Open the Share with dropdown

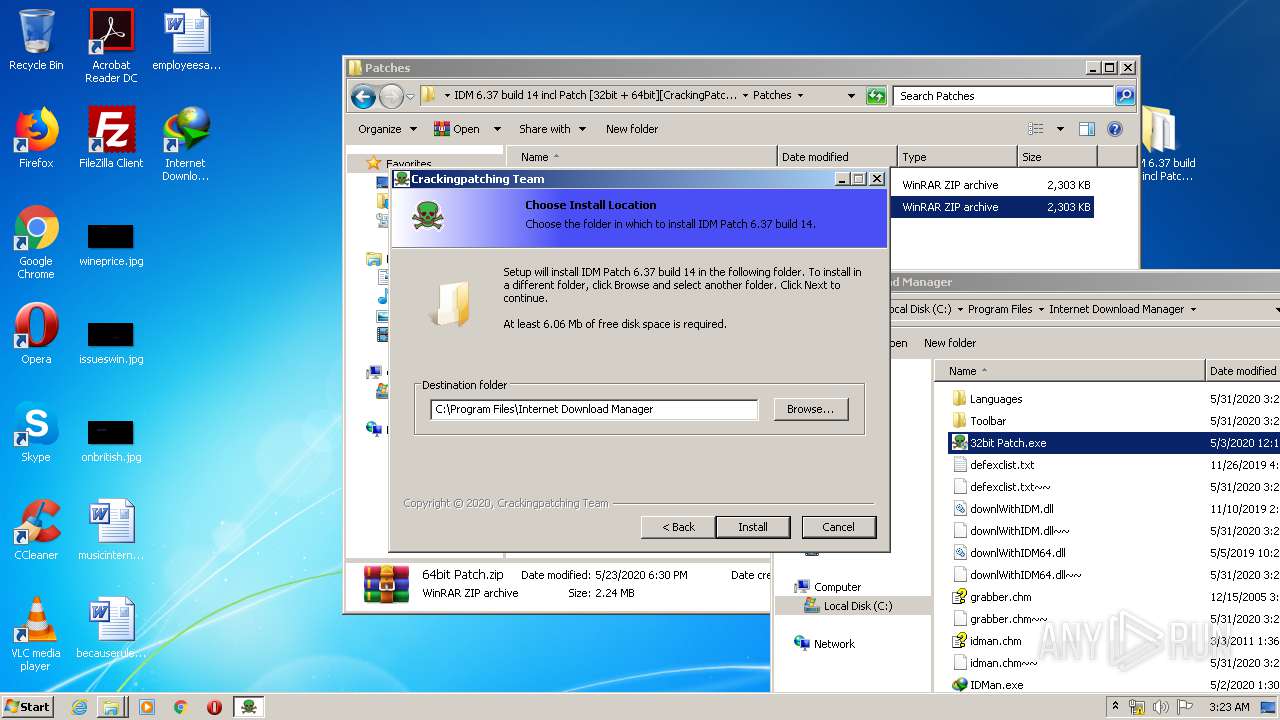pos(551,129)
